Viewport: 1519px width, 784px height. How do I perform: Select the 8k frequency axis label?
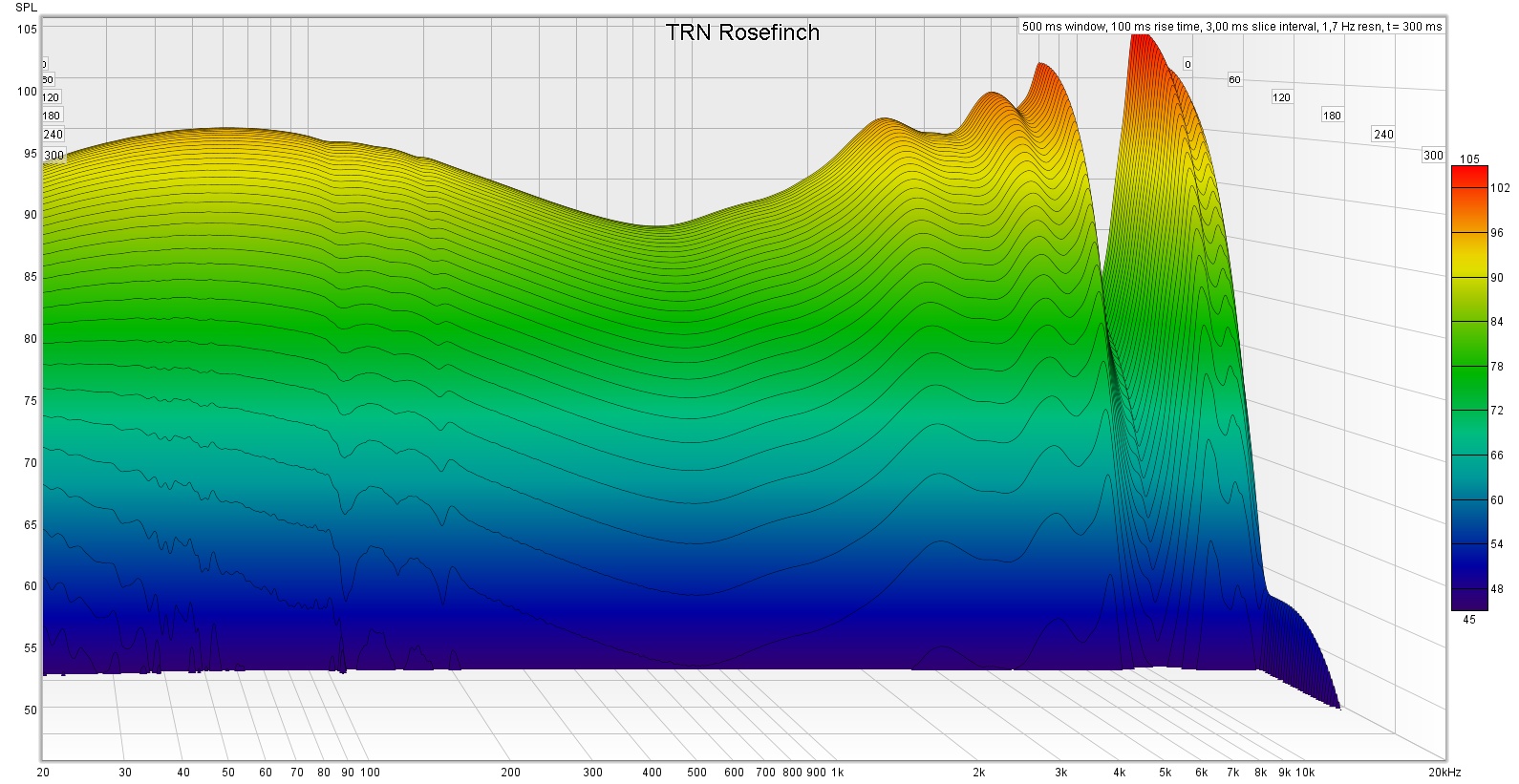coord(1261,773)
